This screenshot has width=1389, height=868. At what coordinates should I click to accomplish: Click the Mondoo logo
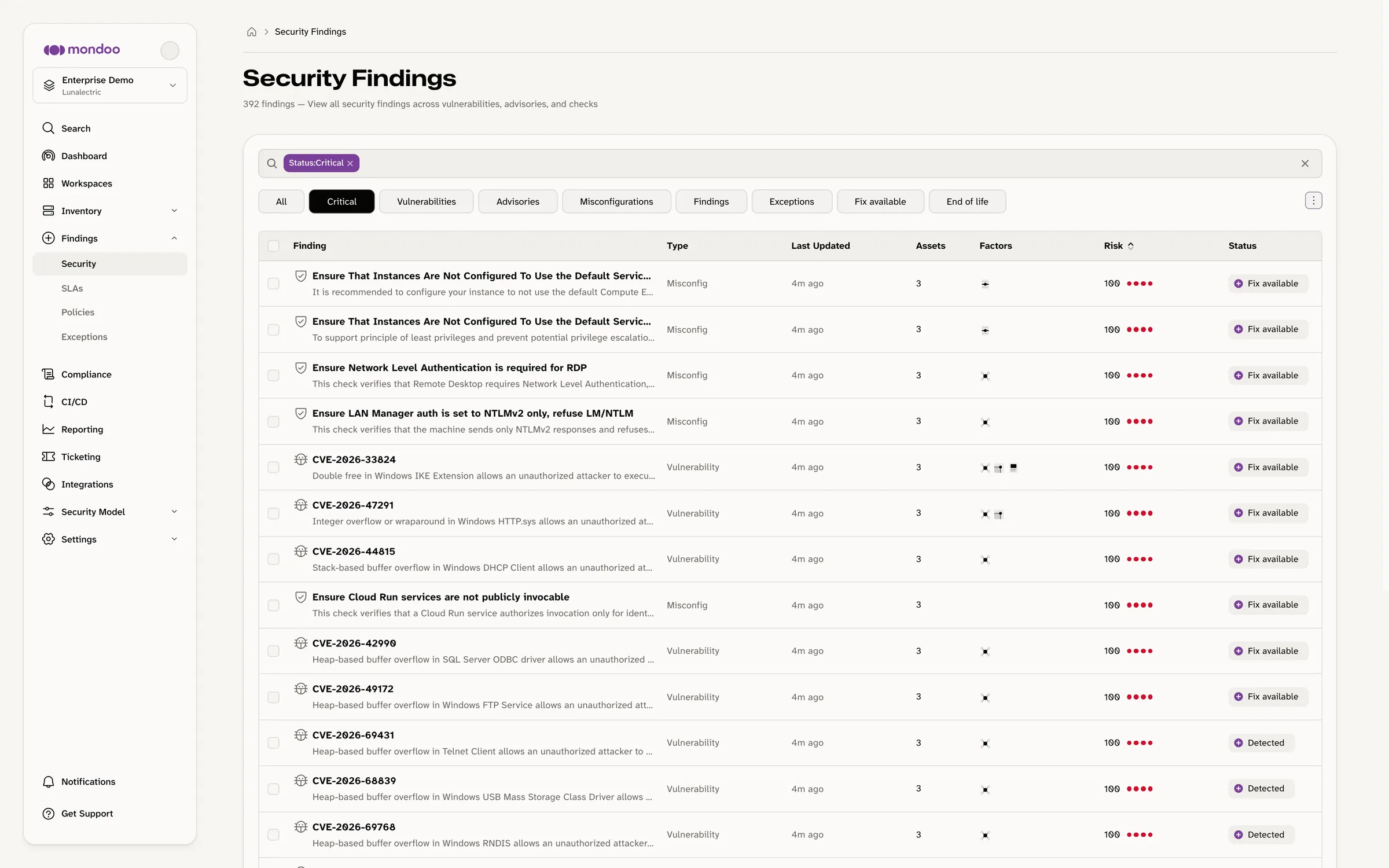click(x=82, y=50)
